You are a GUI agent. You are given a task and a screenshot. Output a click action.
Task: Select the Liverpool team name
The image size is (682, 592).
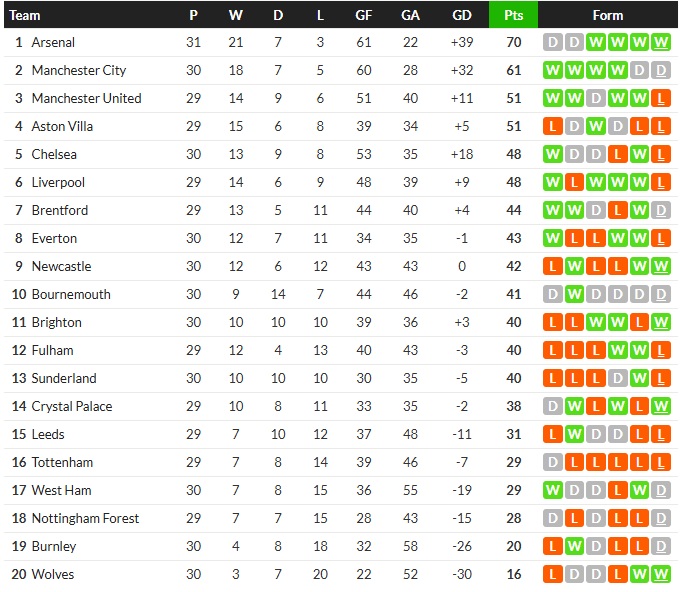58,182
